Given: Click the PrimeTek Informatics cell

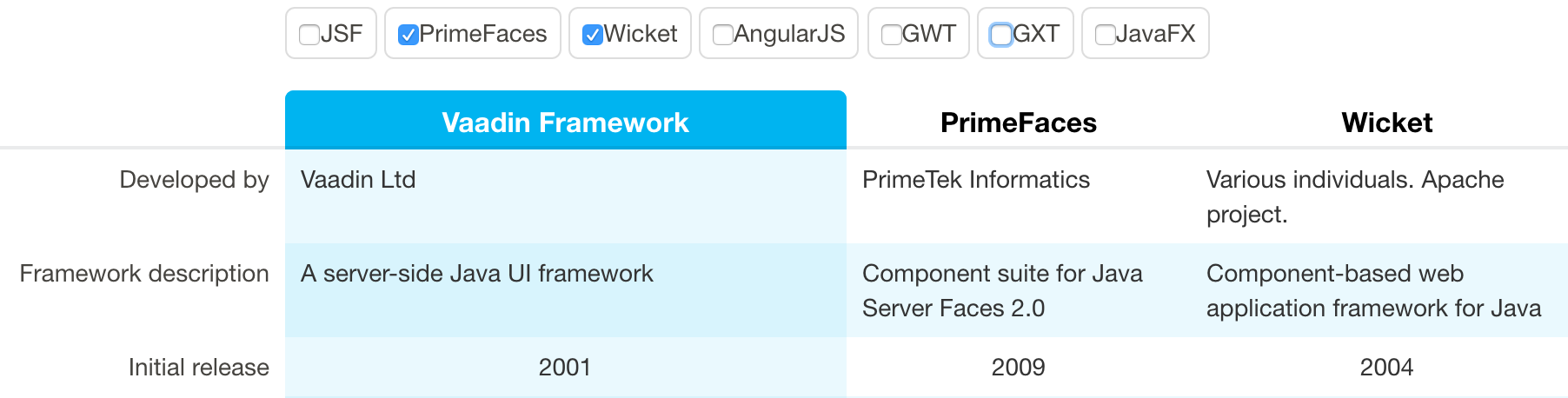Looking at the screenshot, I should click(x=975, y=180).
